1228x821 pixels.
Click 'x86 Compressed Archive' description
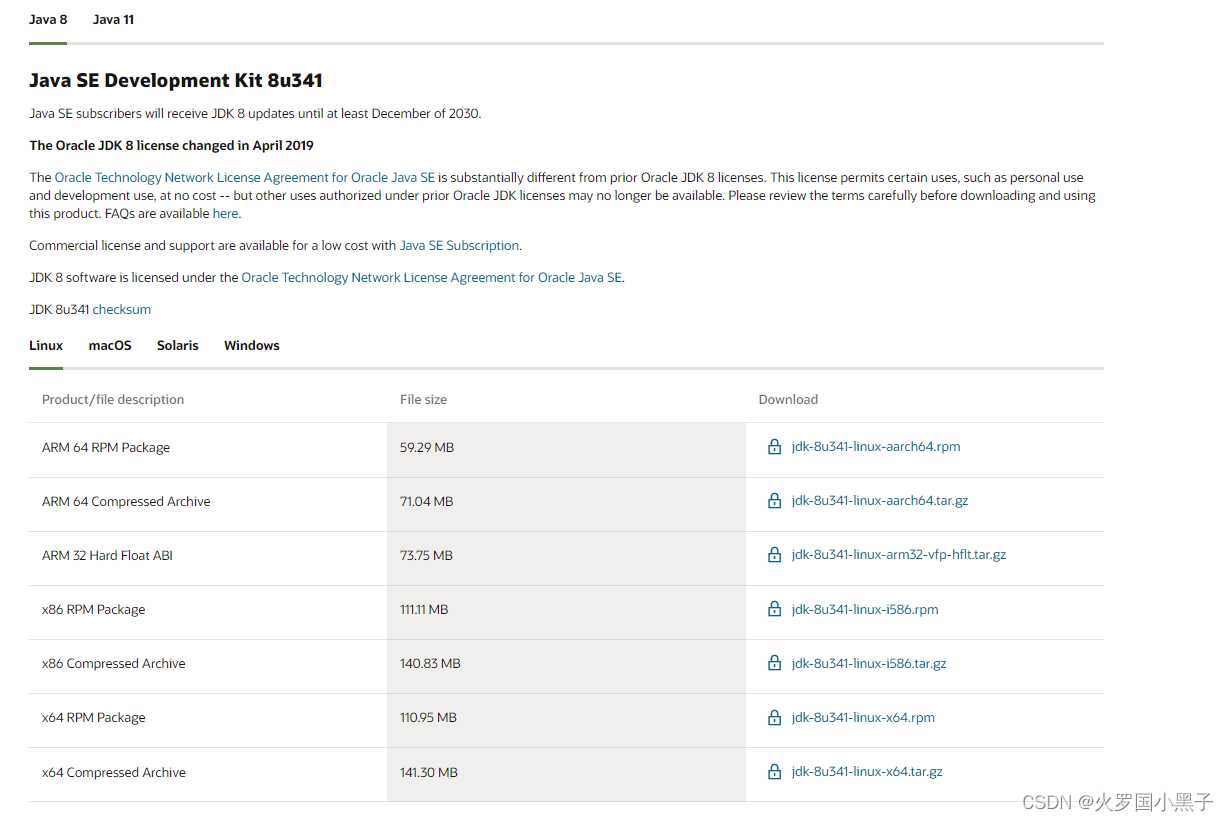click(114, 664)
